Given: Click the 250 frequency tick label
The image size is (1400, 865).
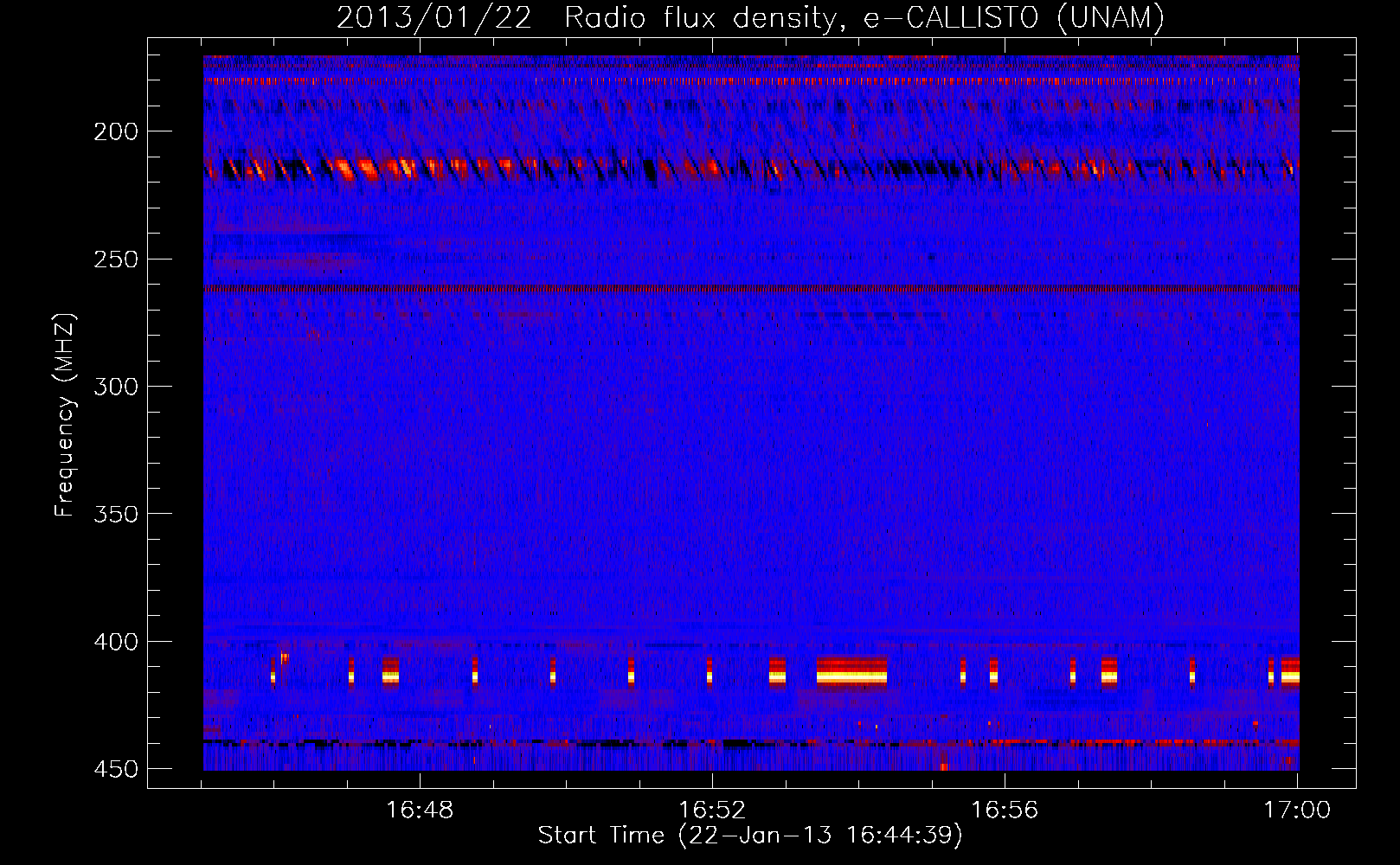Looking at the screenshot, I should click(116, 259).
